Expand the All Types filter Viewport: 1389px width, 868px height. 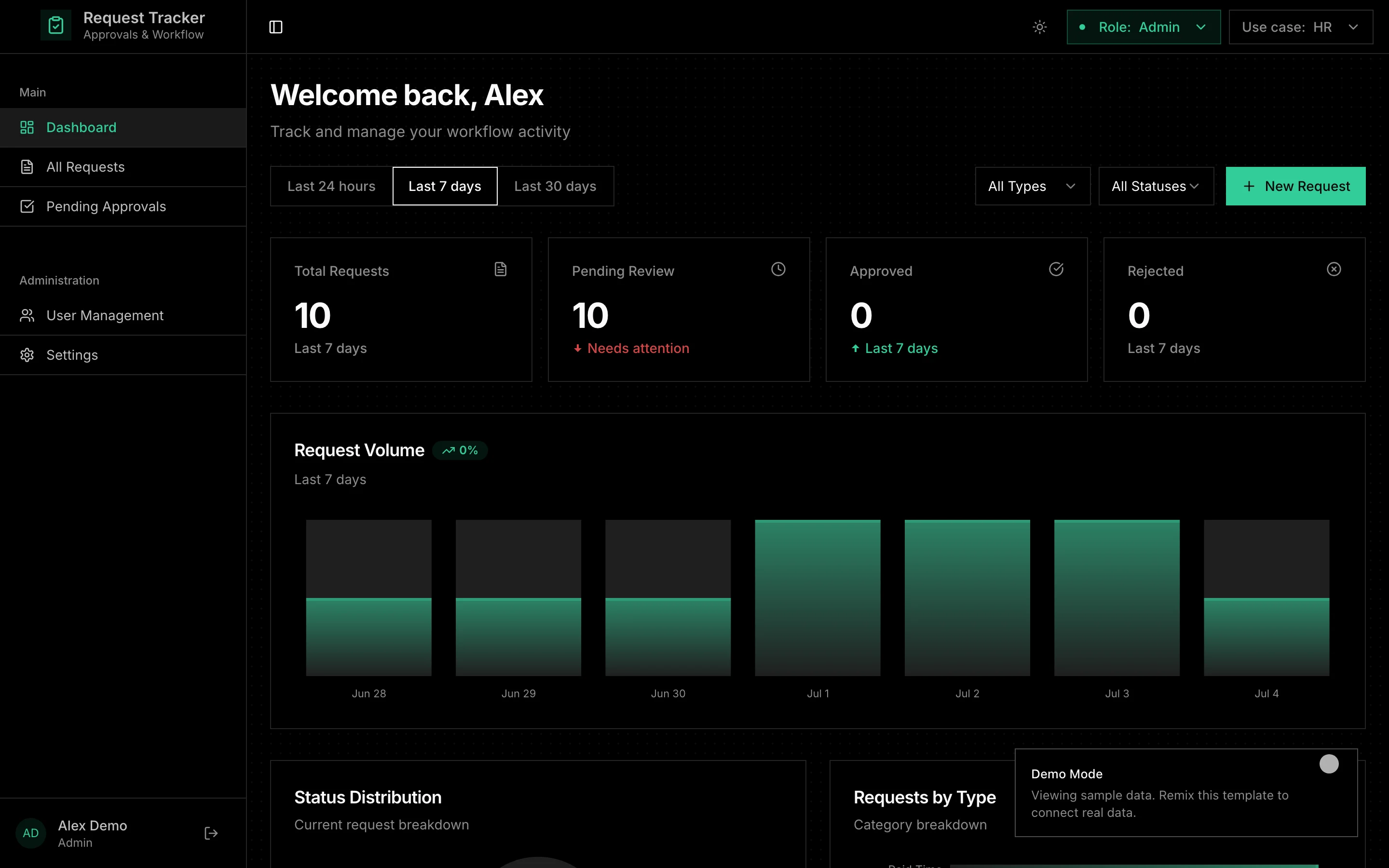[1033, 186]
